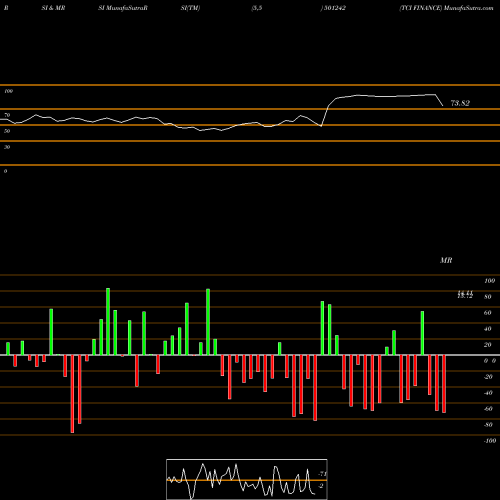500x500 pixels.
Task: Click the MR axis label -60
Action: pyautogui.click(x=488, y=409)
